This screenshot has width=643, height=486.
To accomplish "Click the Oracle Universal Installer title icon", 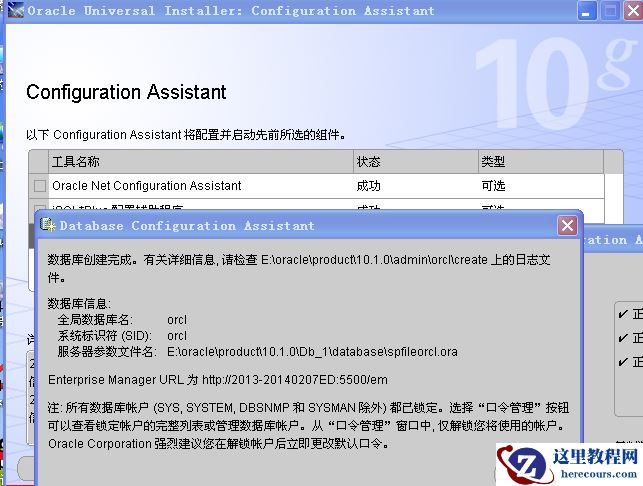I will [x=16, y=10].
